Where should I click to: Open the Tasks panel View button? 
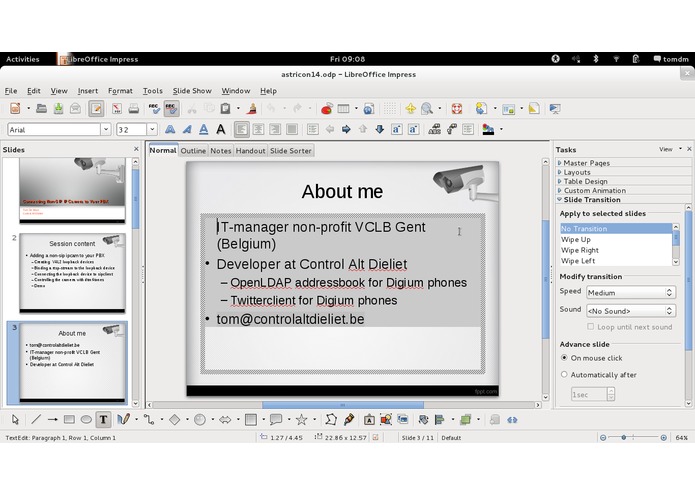(670, 149)
